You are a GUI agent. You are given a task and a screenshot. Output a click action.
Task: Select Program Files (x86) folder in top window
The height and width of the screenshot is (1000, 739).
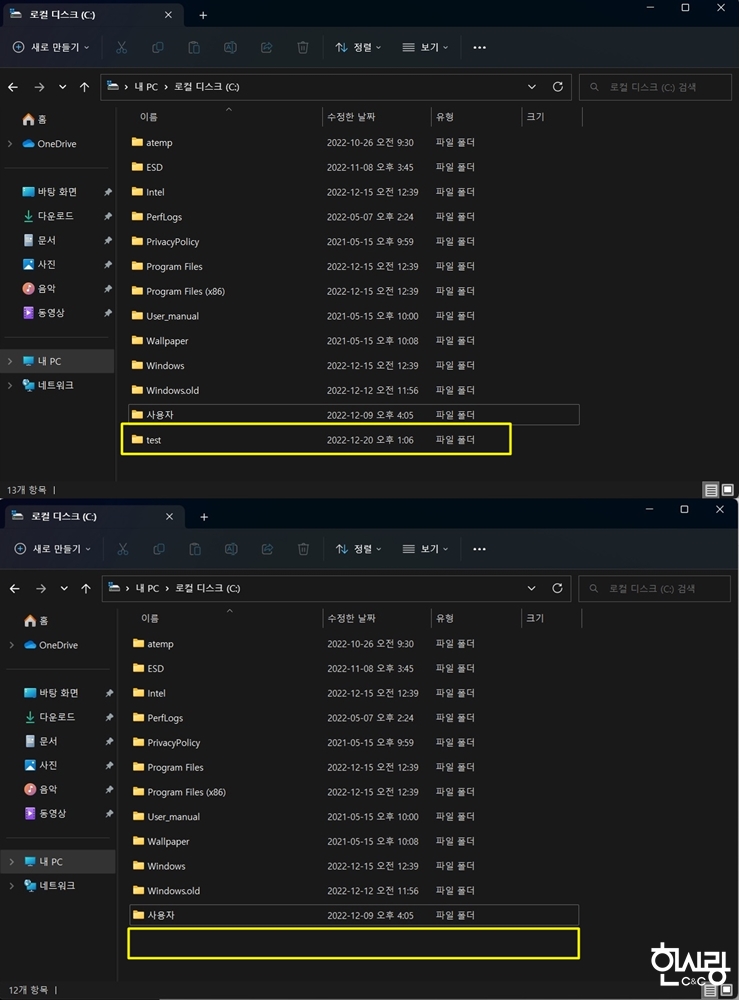click(354, 291)
